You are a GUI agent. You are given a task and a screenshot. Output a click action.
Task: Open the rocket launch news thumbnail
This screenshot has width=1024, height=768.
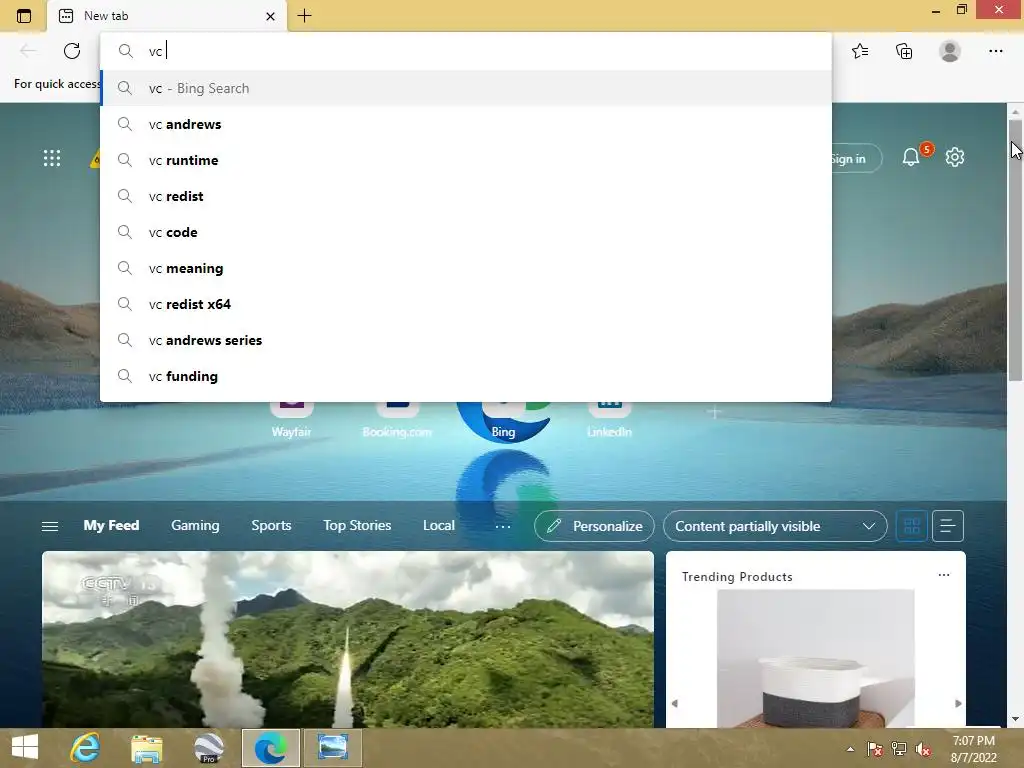tap(347, 639)
